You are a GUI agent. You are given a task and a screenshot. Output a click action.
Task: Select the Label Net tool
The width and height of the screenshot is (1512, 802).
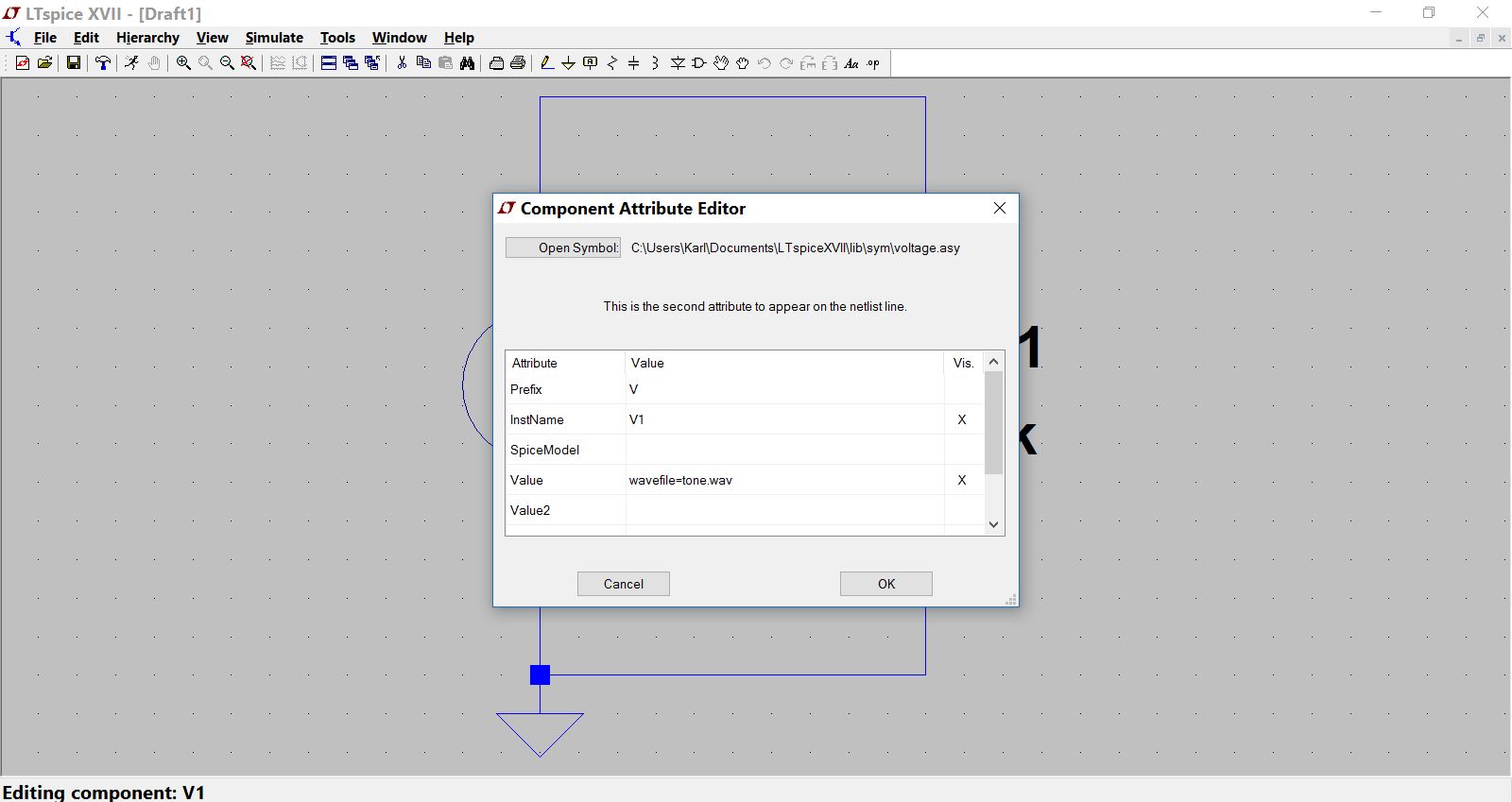[591, 63]
